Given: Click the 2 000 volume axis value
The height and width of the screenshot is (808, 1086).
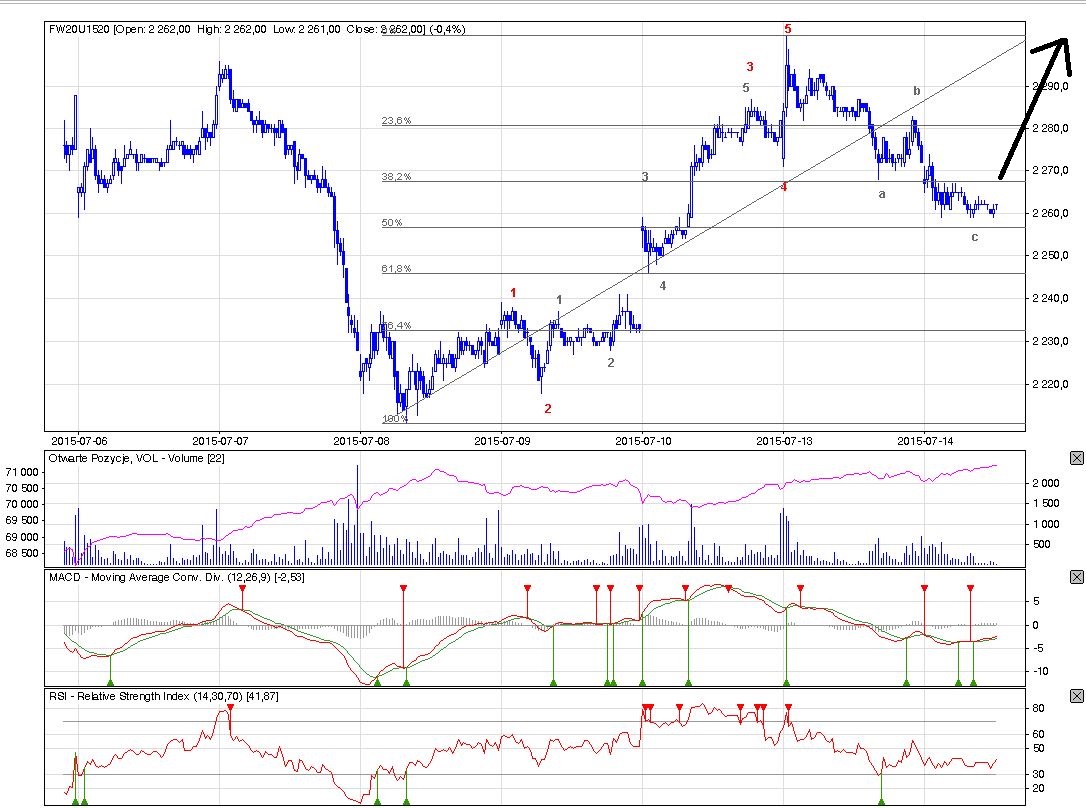Looking at the screenshot, I should pos(1046,483).
